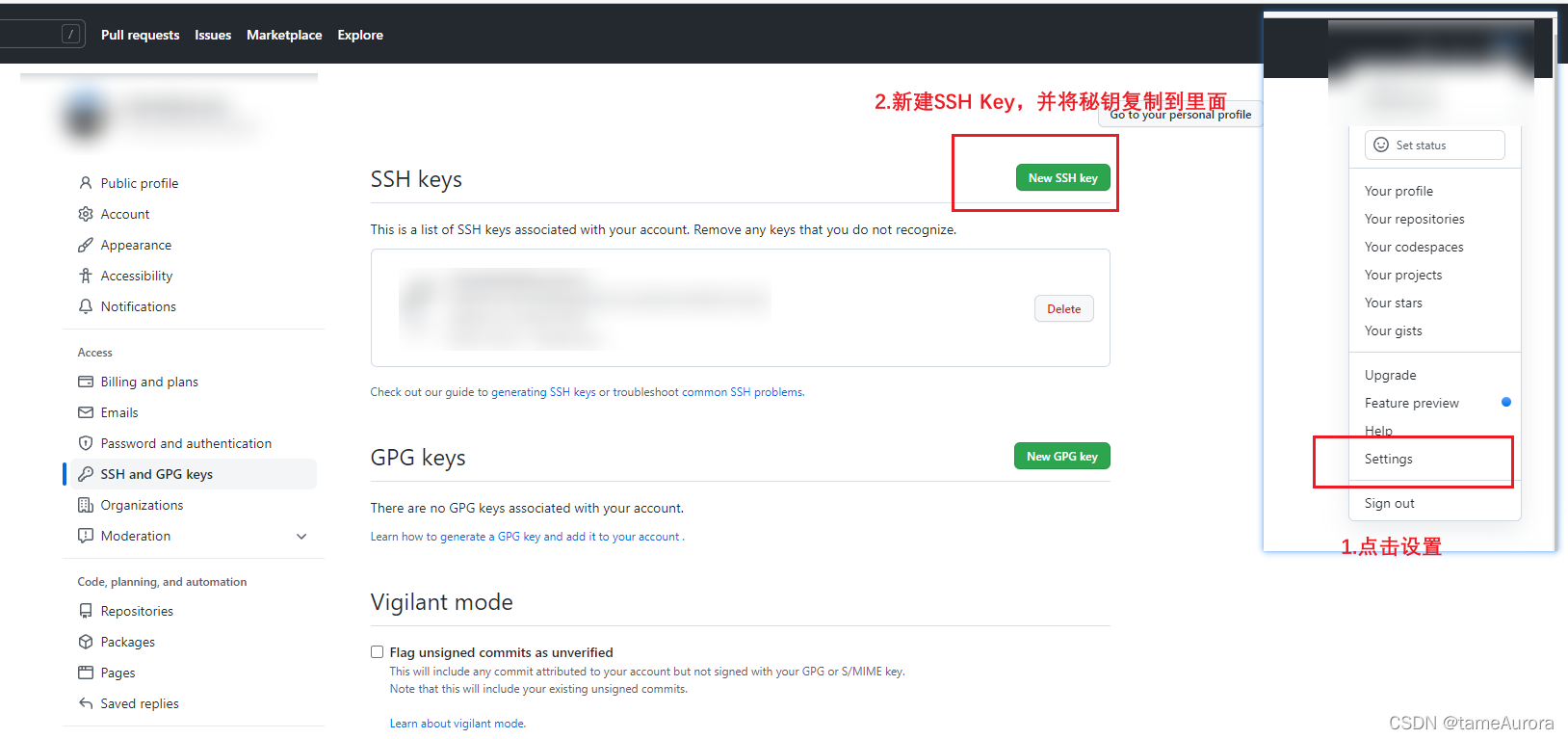Click the accessibility figure icon

[x=86, y=276]
